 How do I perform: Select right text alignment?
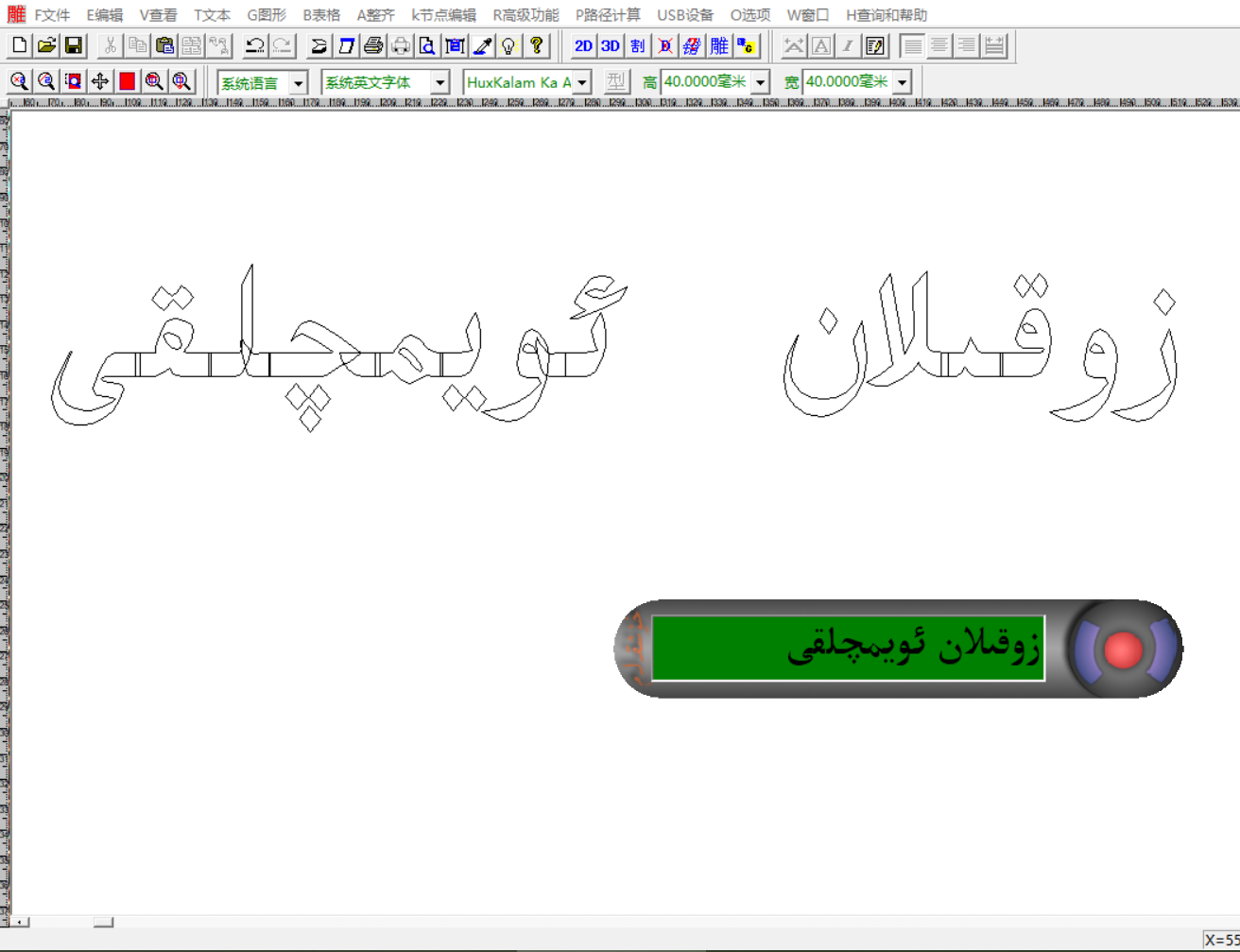[967, 45]
